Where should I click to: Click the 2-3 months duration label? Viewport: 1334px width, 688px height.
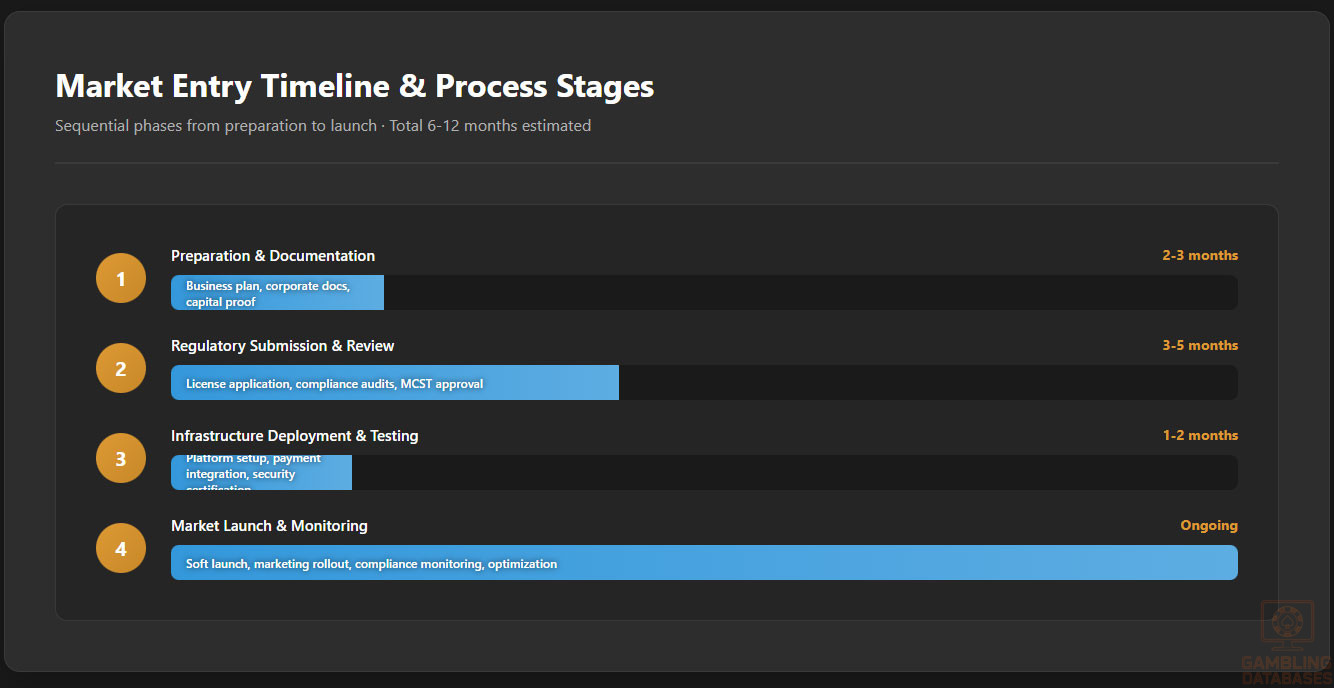(1199, 256)
